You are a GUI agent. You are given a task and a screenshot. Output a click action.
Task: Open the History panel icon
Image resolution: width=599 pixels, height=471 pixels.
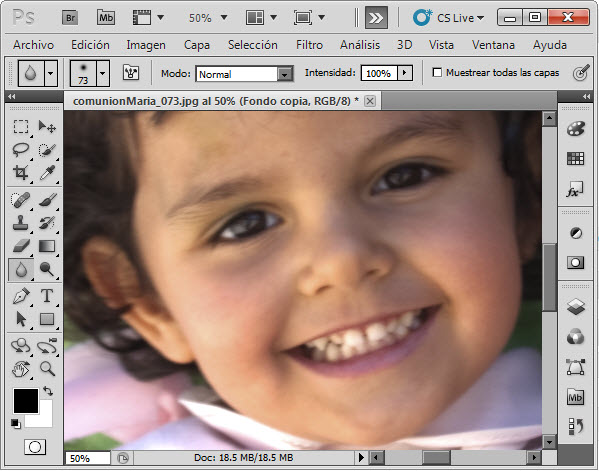(x=575, y=426)
